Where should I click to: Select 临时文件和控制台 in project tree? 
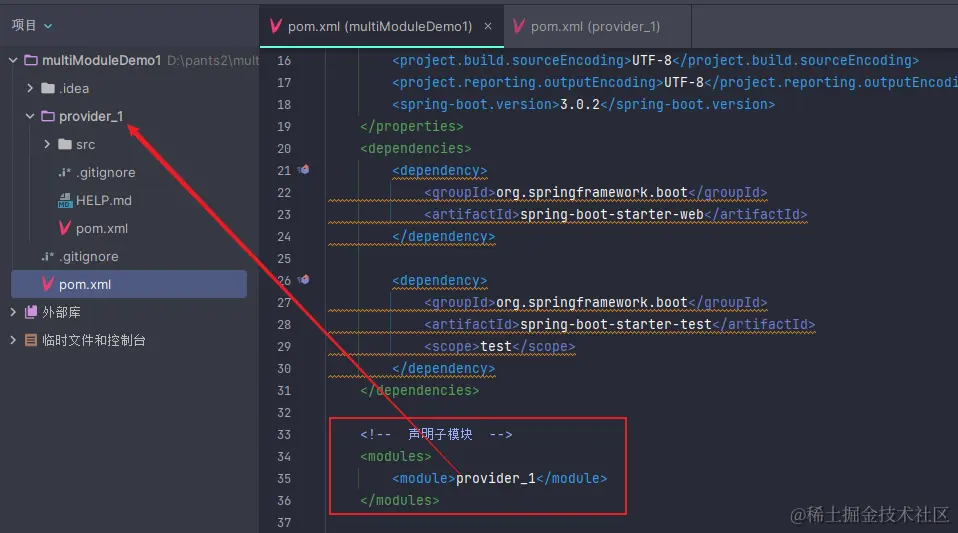[93, 340]
